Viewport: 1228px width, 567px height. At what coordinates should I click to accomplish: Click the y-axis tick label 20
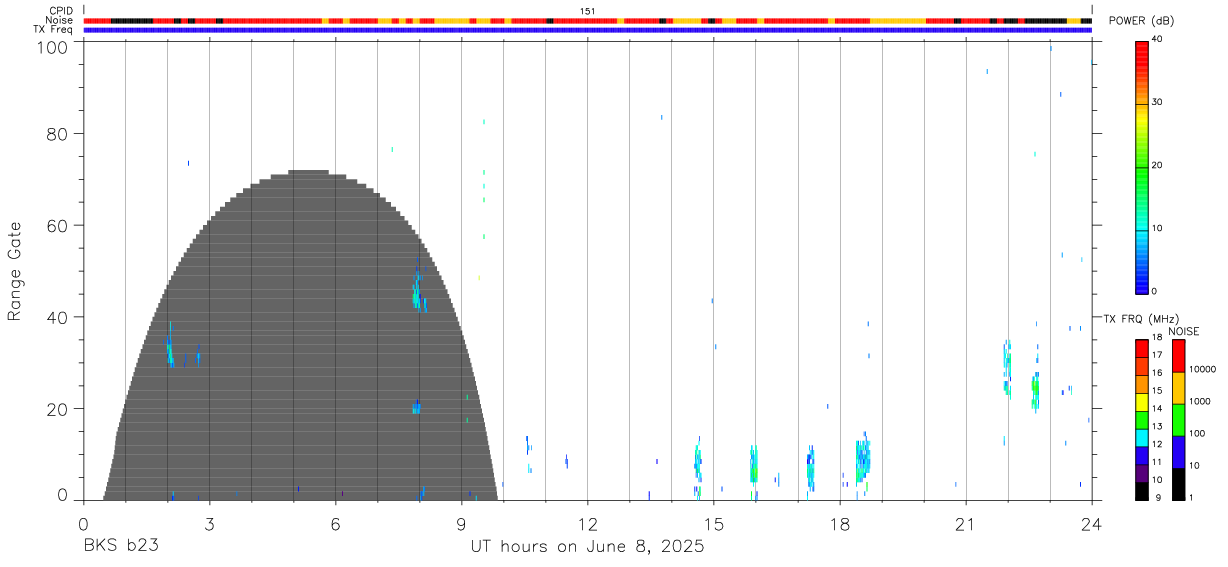click(x=58, y=409)
